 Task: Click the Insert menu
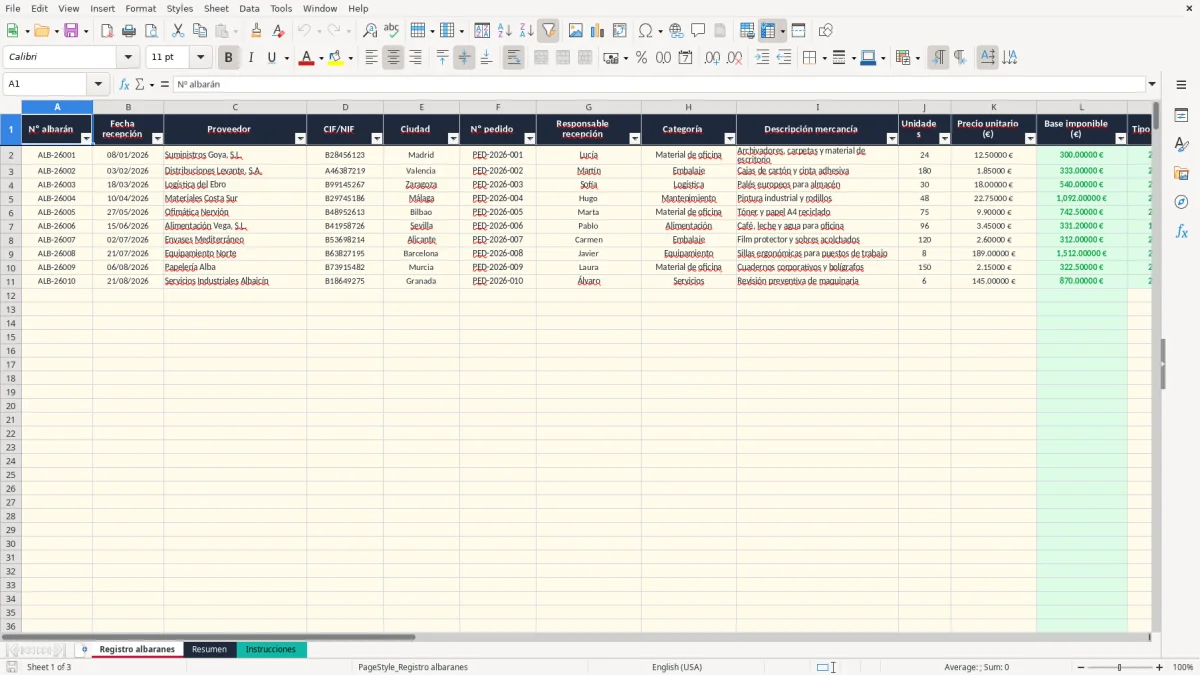pos(103,8)
